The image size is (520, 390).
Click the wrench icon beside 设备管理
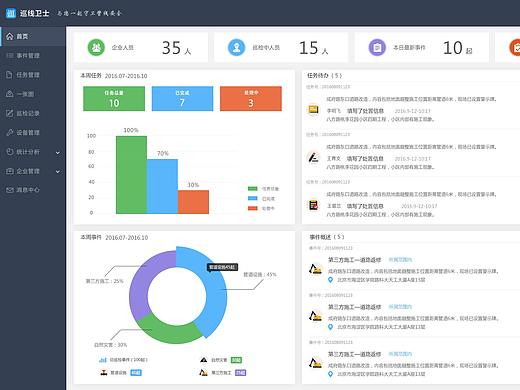pos(10,132)
